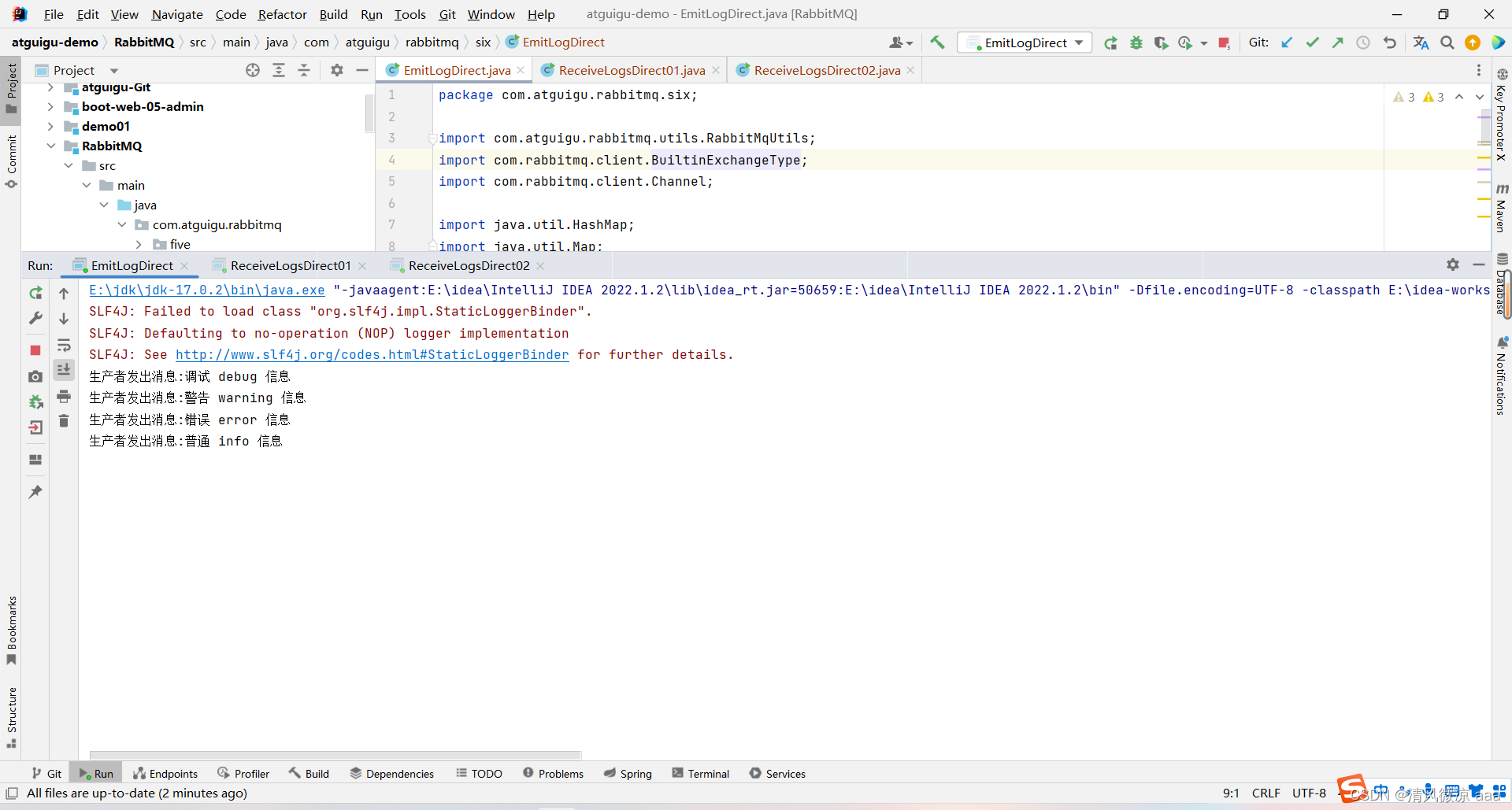Show Git history clock icon

1362,43
